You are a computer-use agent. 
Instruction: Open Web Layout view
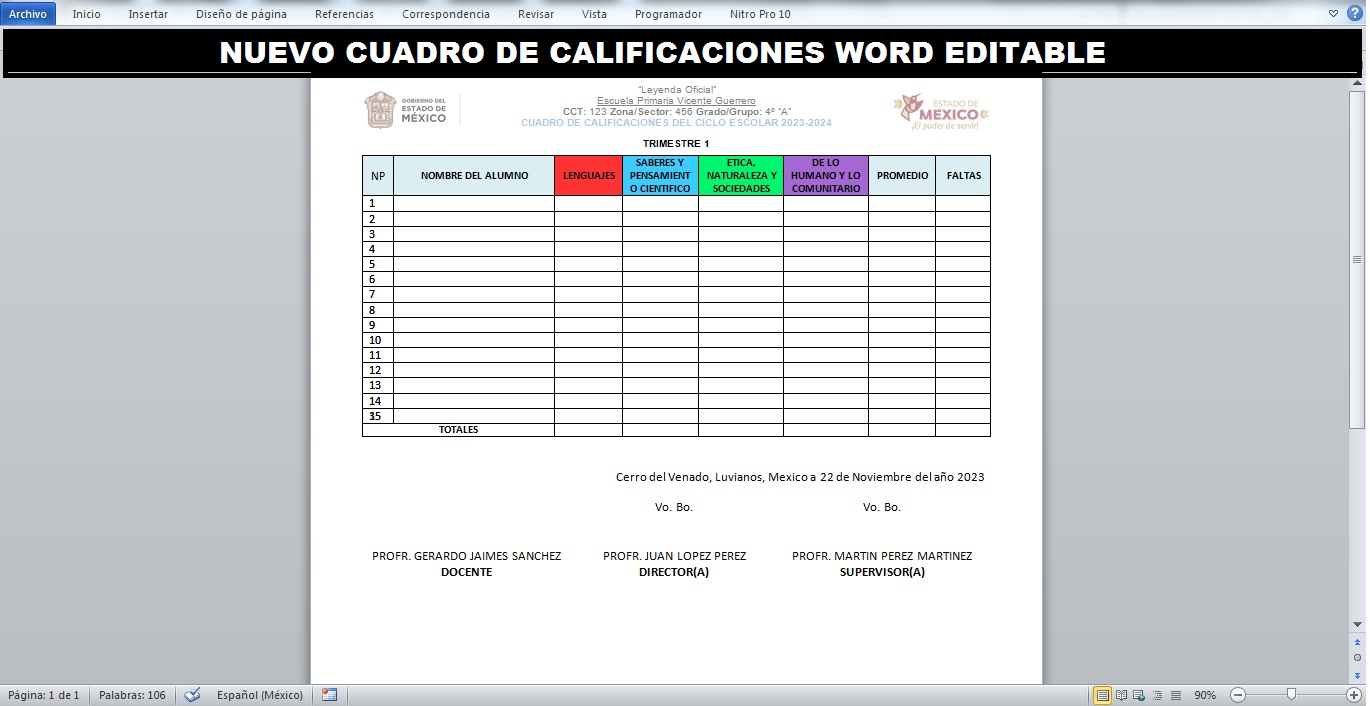[1137, 695]
